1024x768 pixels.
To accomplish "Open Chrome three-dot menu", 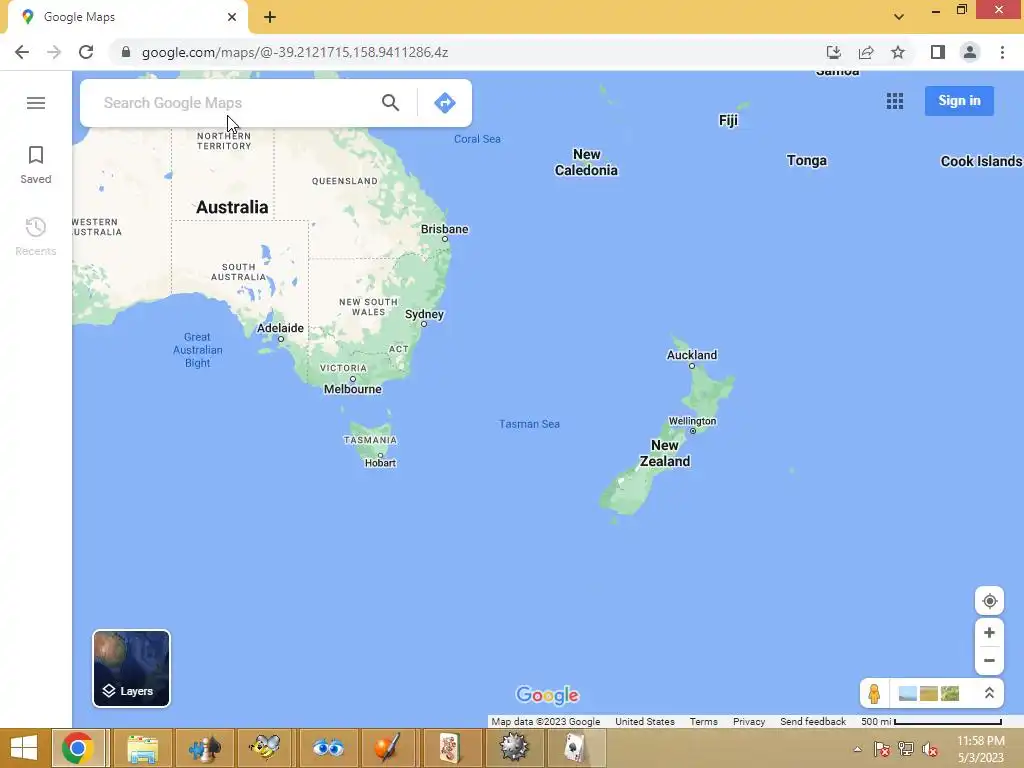I will 1002,52.
